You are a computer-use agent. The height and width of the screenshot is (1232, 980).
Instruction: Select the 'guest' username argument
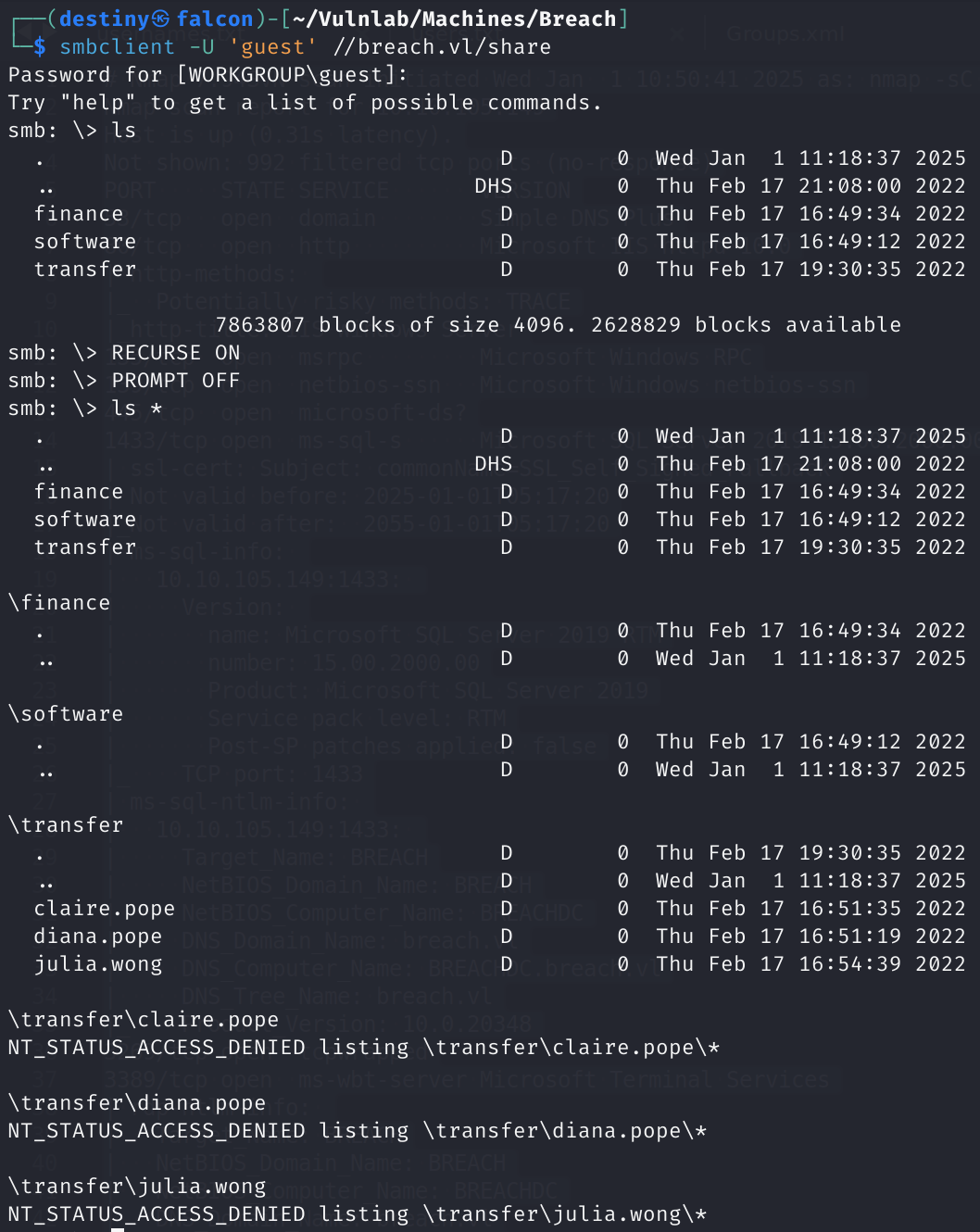point(272,47)
